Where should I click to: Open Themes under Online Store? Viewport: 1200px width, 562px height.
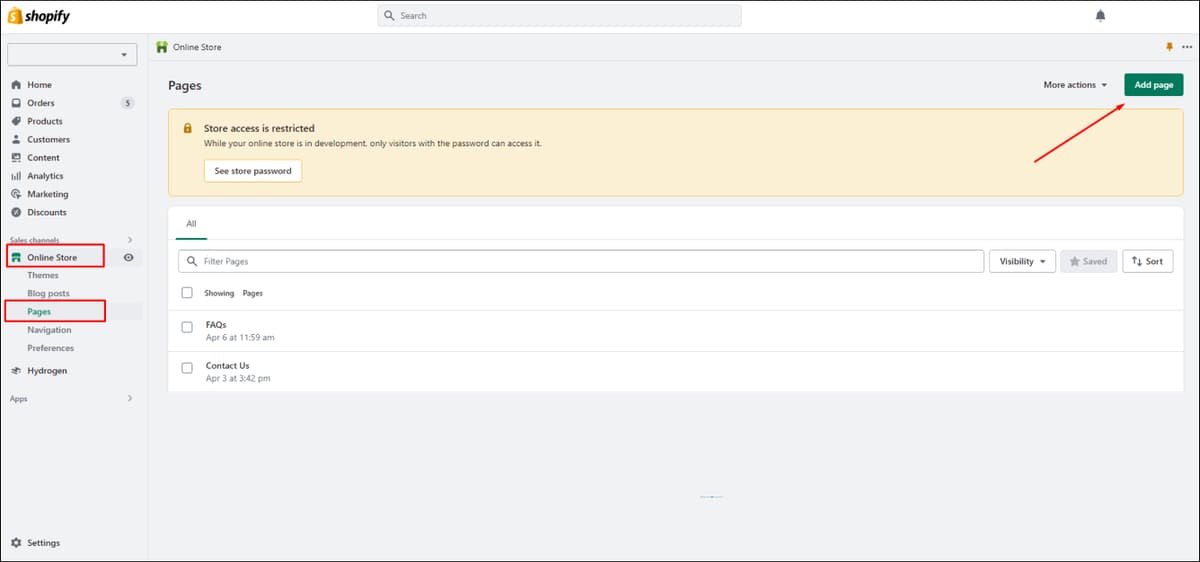(43, 275)
